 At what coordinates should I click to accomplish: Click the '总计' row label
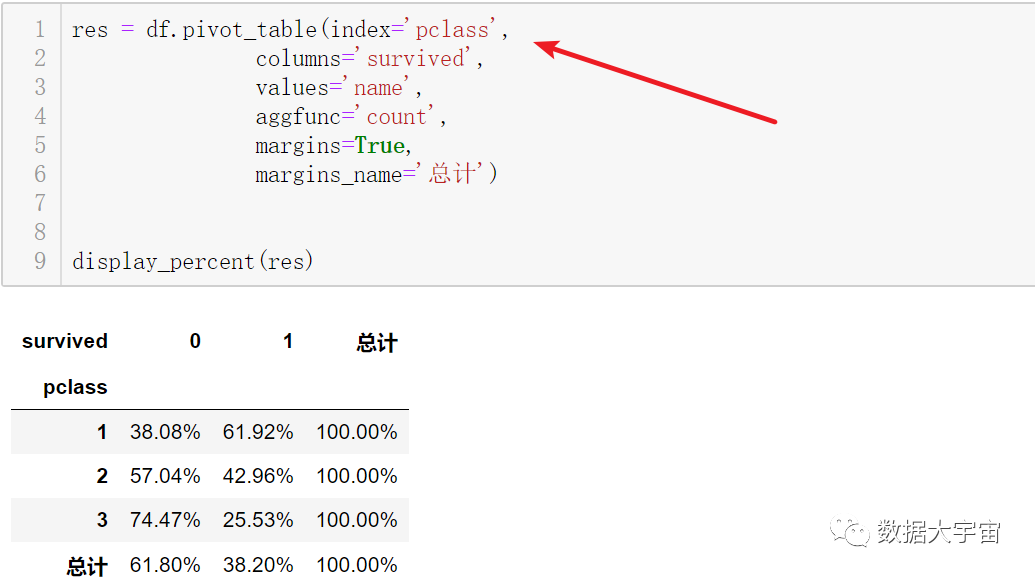[86, 566]
